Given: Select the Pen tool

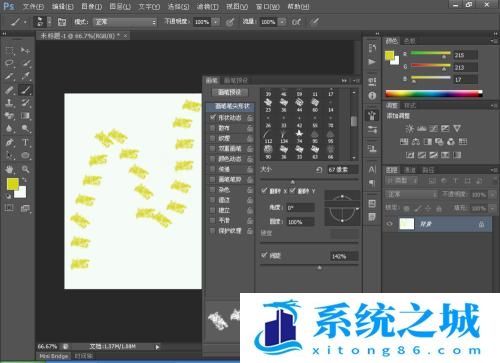Looking at the screenshot, I should (10, 142).
